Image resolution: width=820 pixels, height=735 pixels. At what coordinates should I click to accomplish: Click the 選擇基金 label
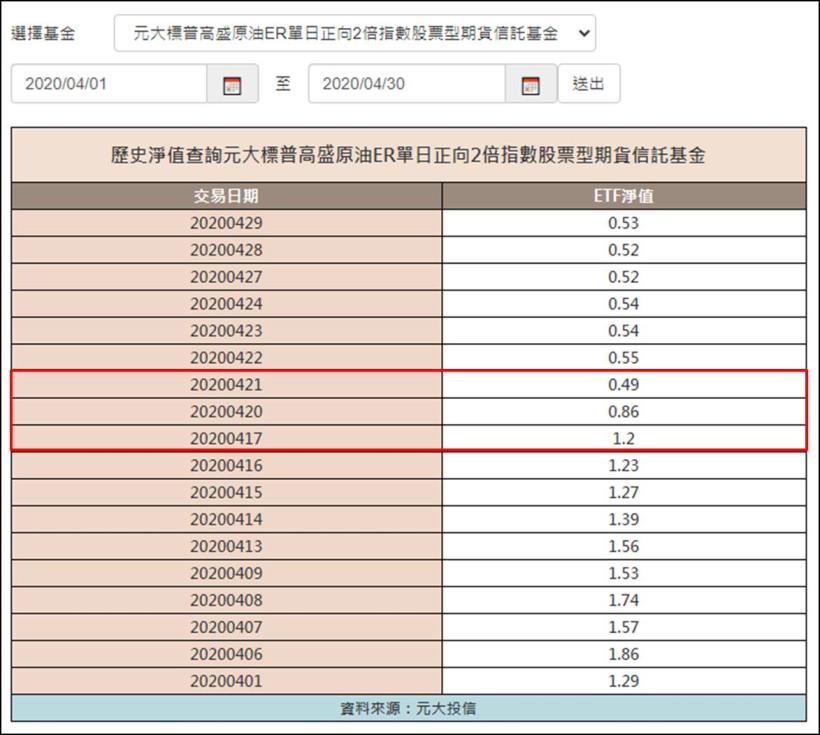[43, 33]
